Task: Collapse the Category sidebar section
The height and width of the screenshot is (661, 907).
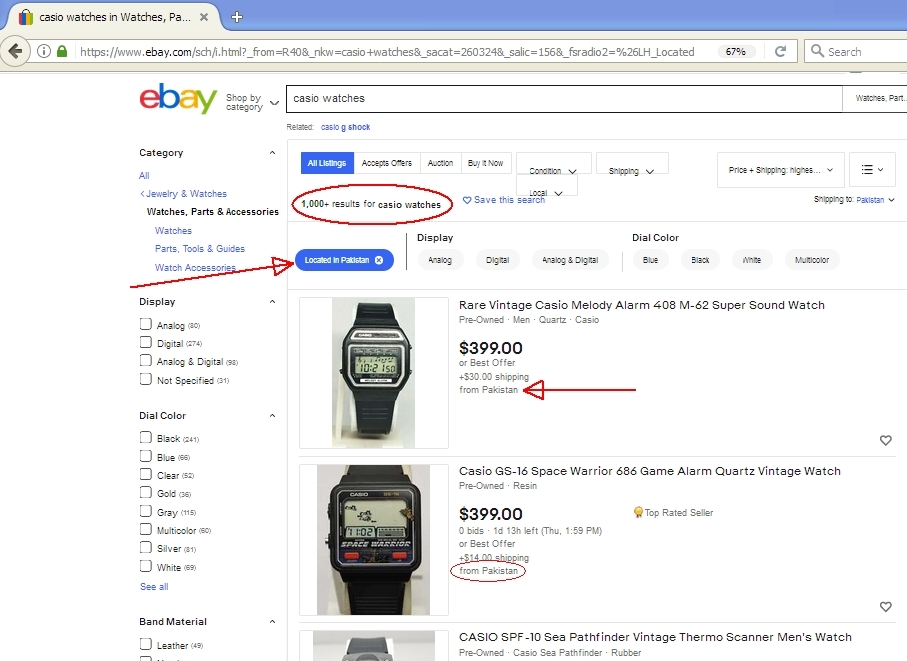Action: tap(272, 153)
